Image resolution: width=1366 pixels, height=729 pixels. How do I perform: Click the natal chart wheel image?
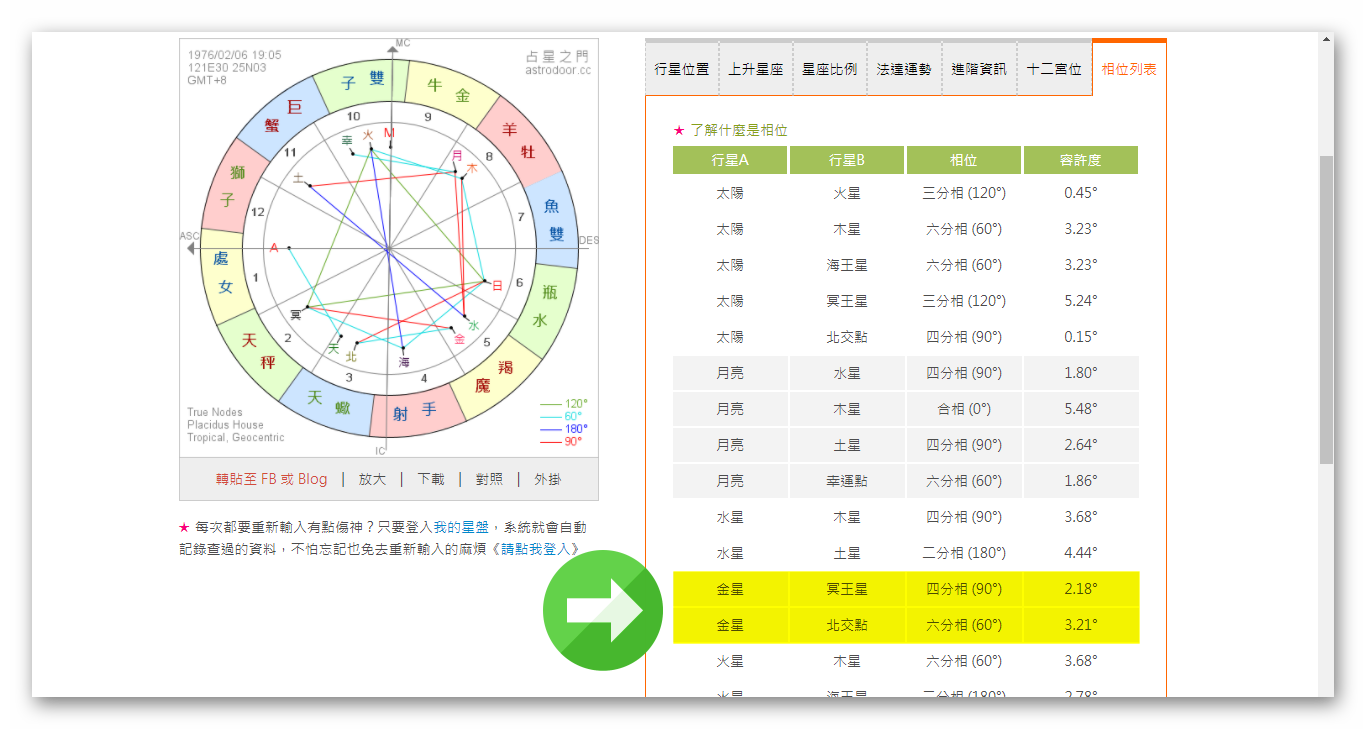click(389, 248)
